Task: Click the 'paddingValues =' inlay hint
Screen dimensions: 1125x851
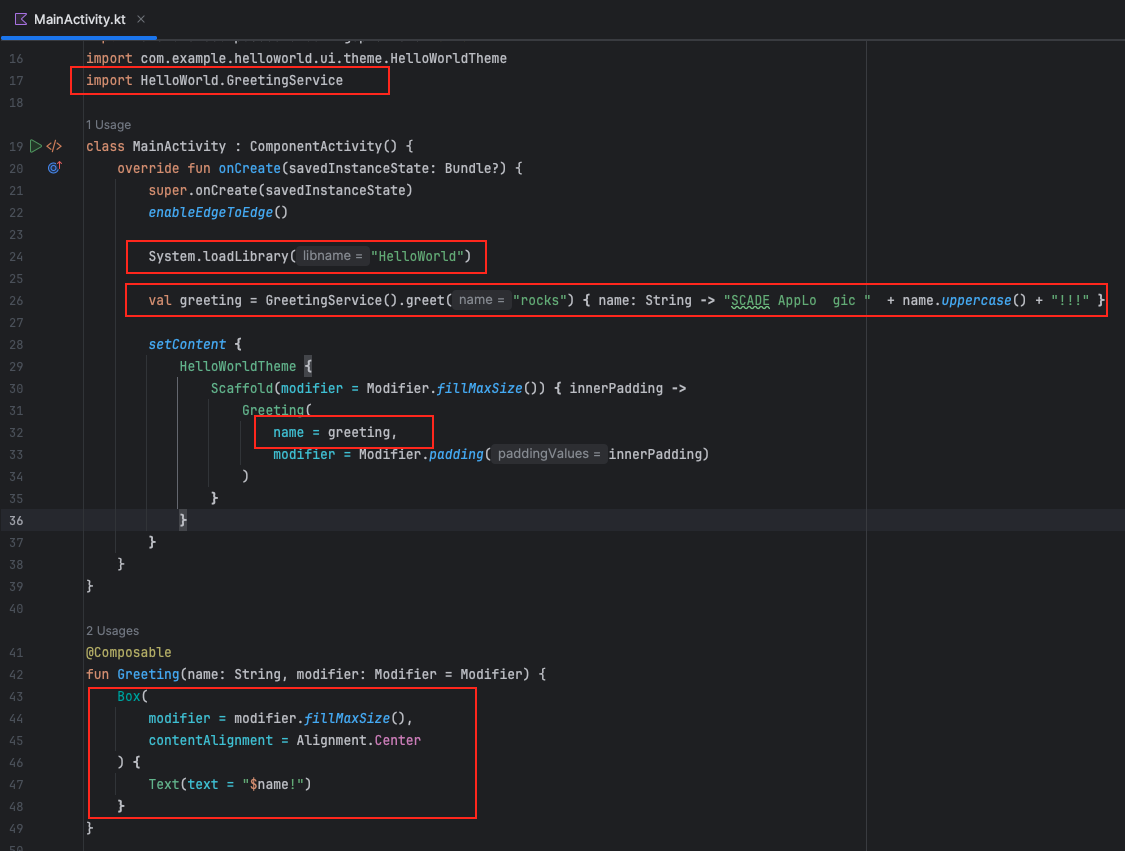Action: click(x=548, y=454)
